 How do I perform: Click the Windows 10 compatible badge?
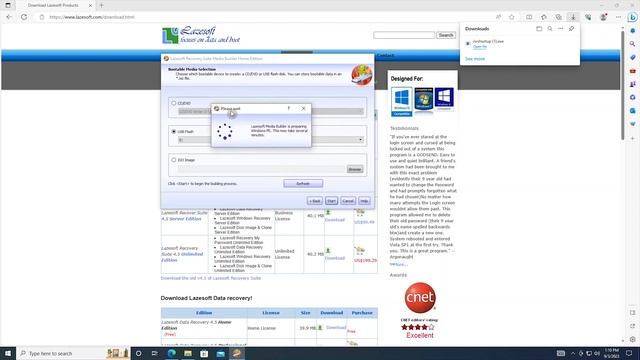coord(402,101)
